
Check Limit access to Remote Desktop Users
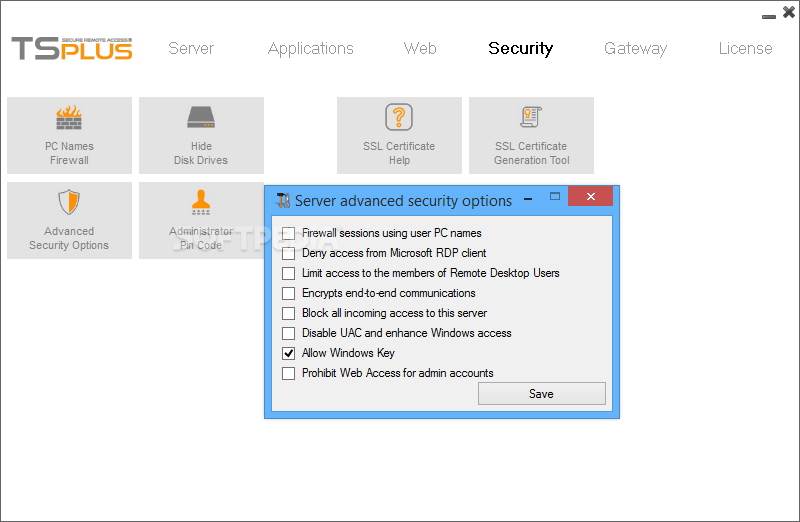[x=288, y=273]
